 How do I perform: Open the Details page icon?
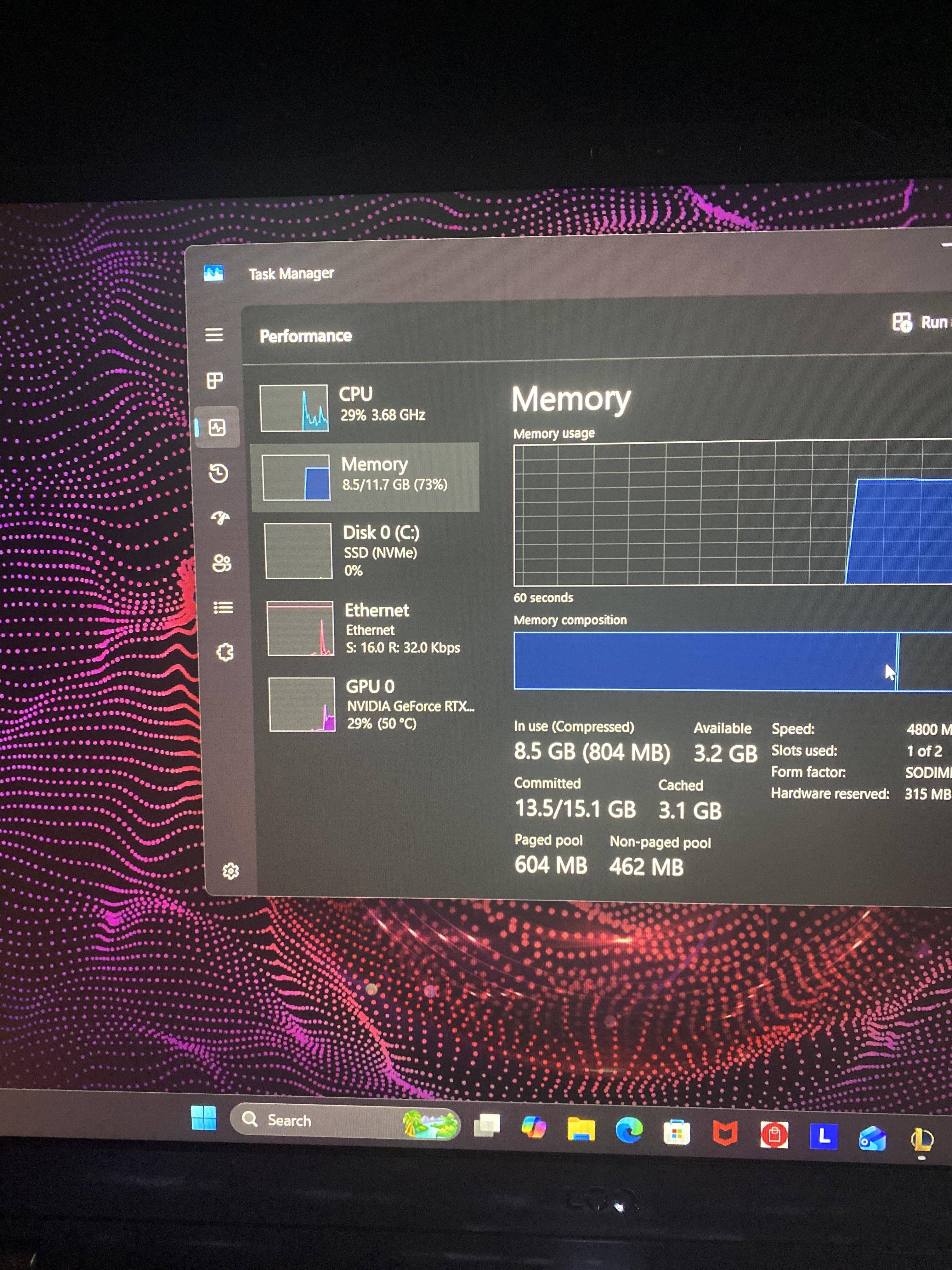tap(223, 608)
